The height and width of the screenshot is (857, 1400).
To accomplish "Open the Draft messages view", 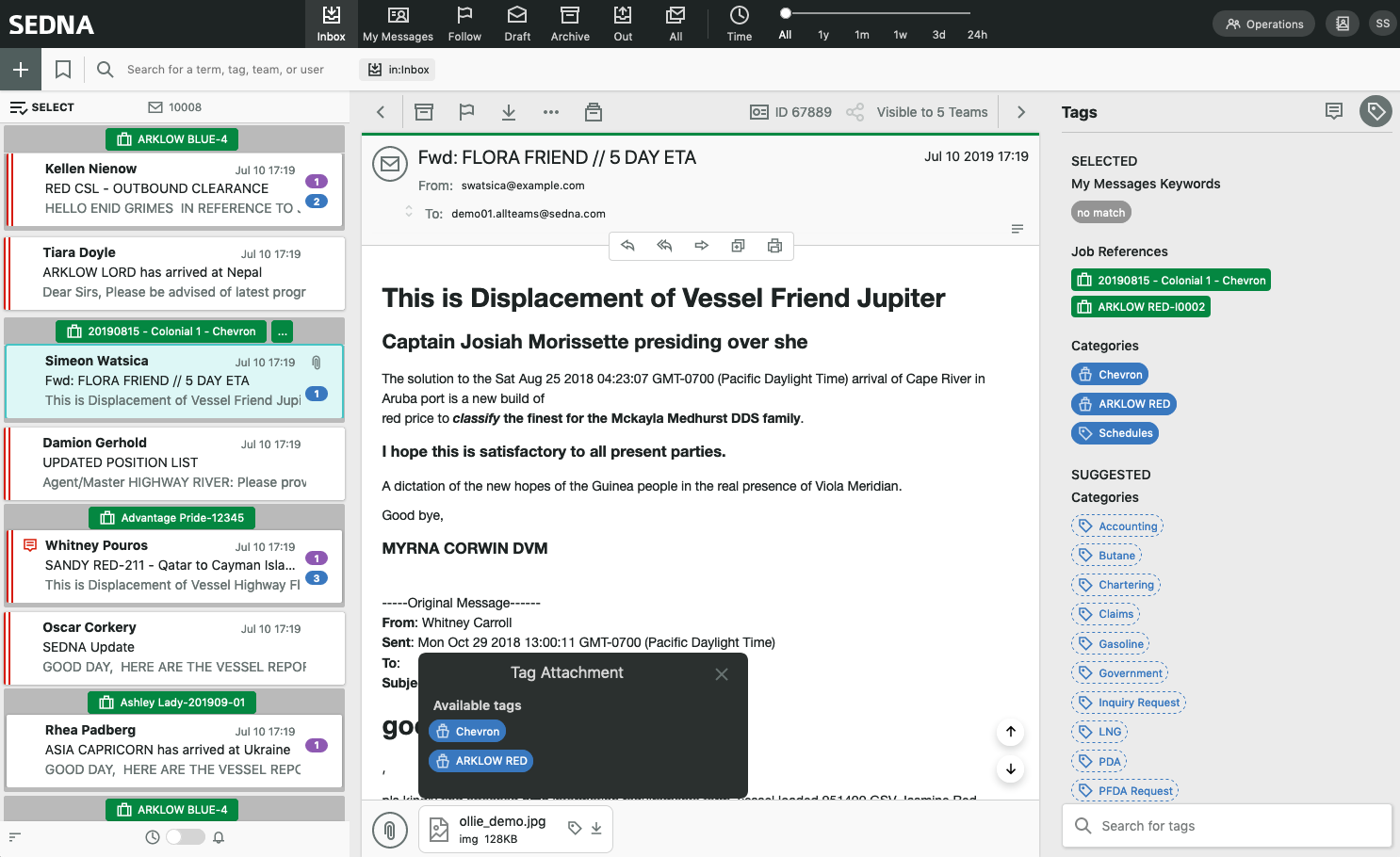I will coord(516,24).
